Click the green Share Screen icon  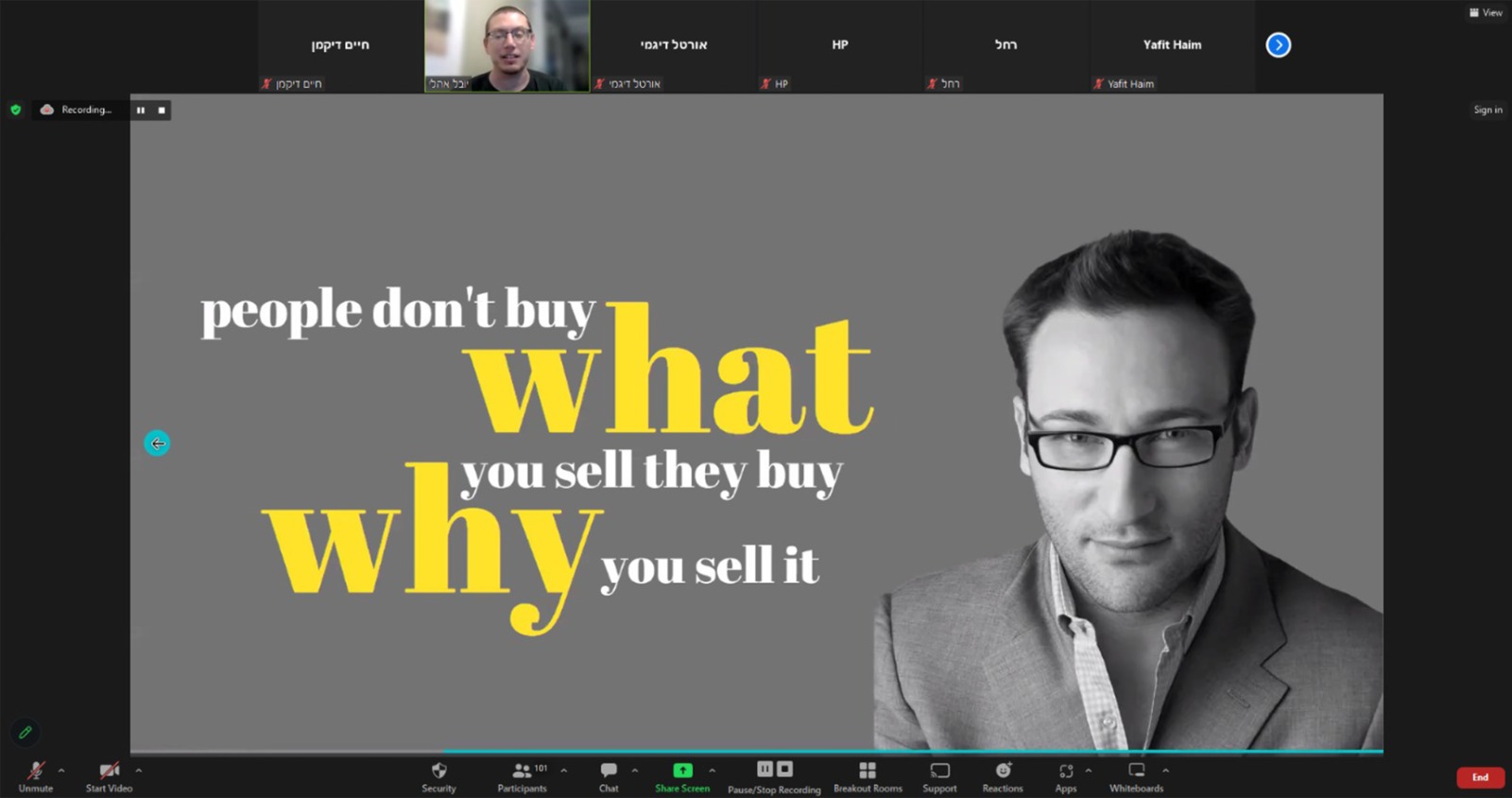coord(682,771)
